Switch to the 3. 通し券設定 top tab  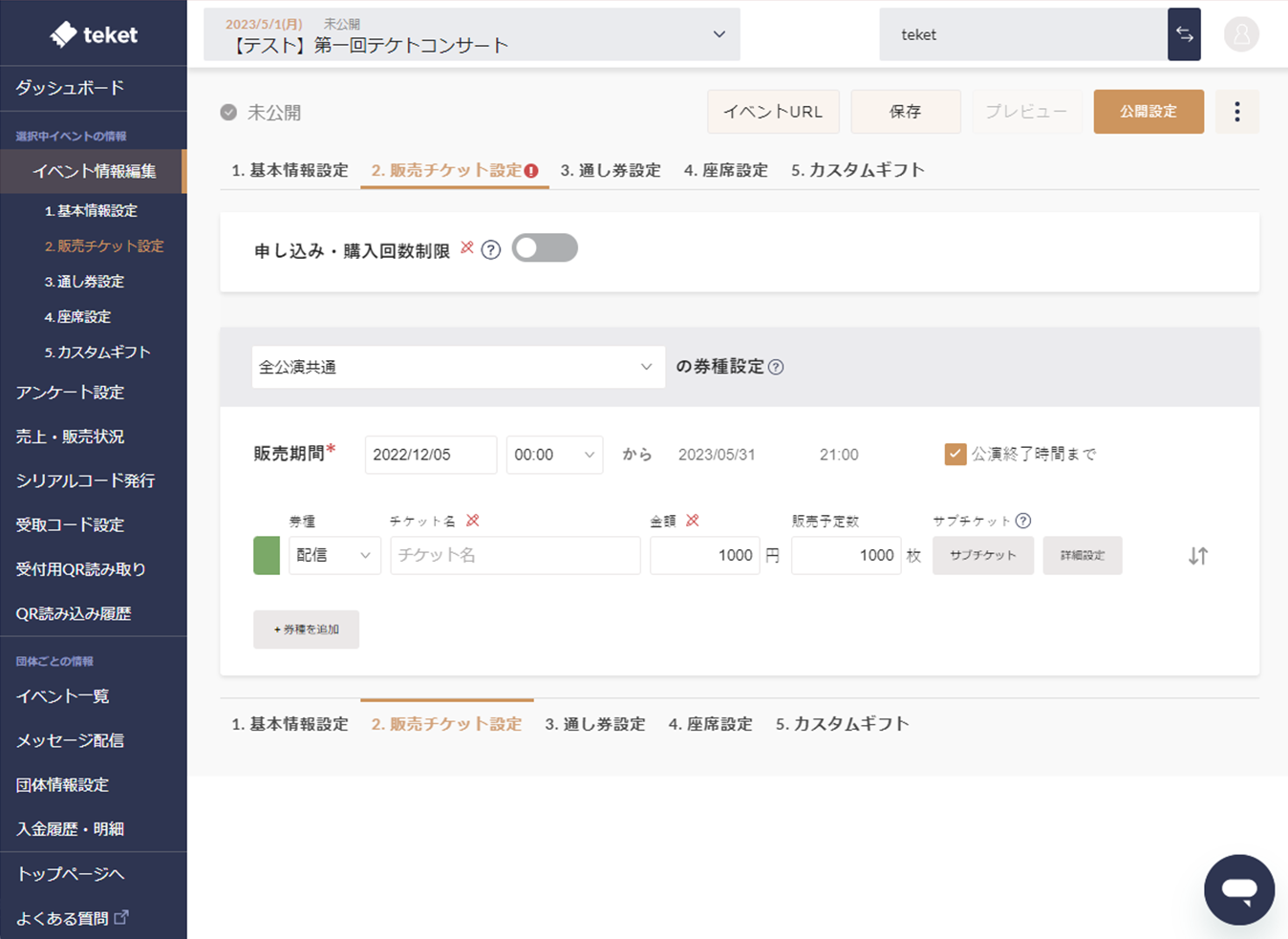point(611,170)
